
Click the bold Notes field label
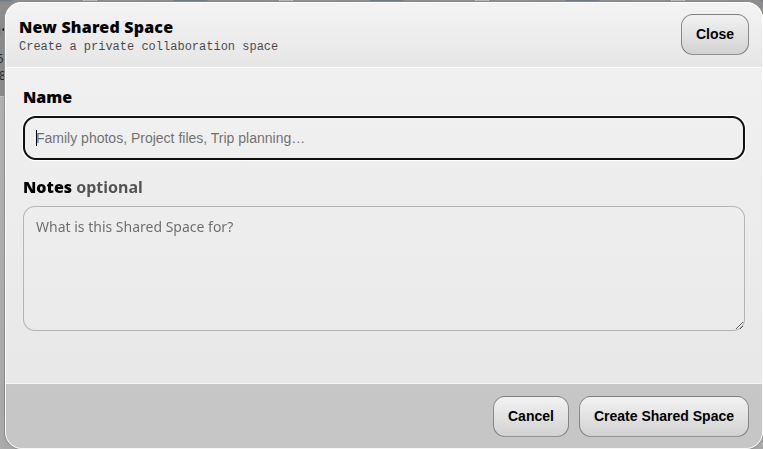coord(48,187)
